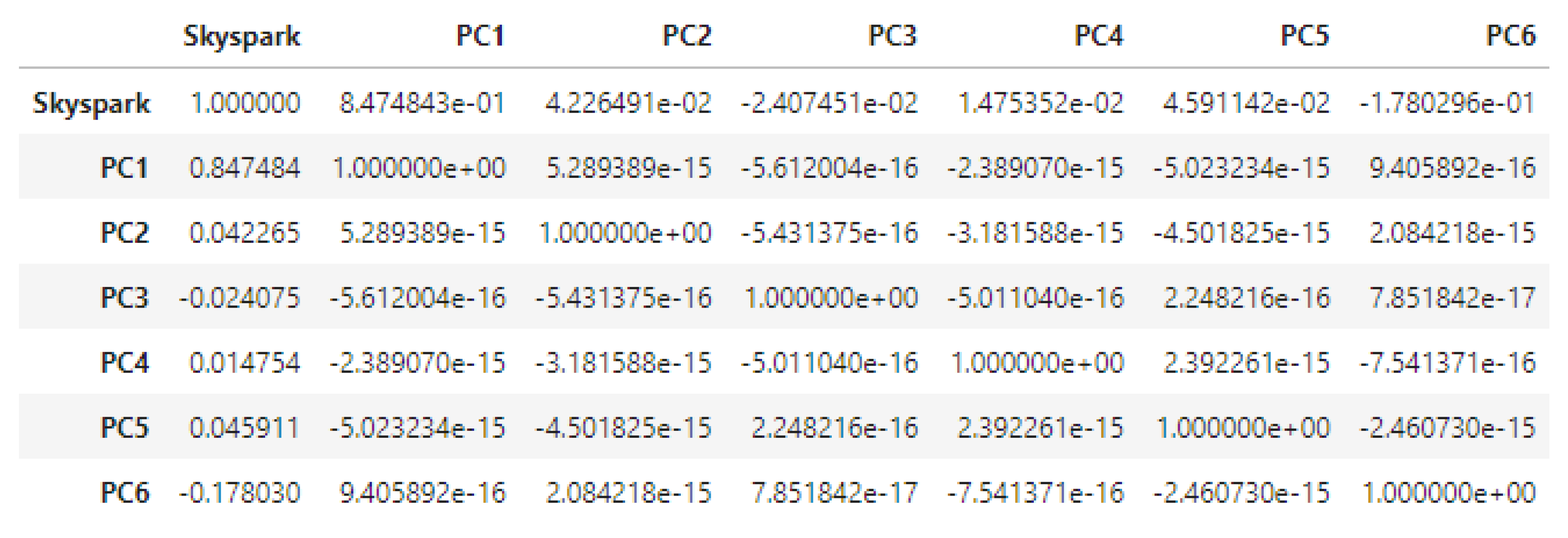This screenshot has height=538, width=1568.
Task: Click the 4.591142e-02 cell
Action: tap(1246, 103)
